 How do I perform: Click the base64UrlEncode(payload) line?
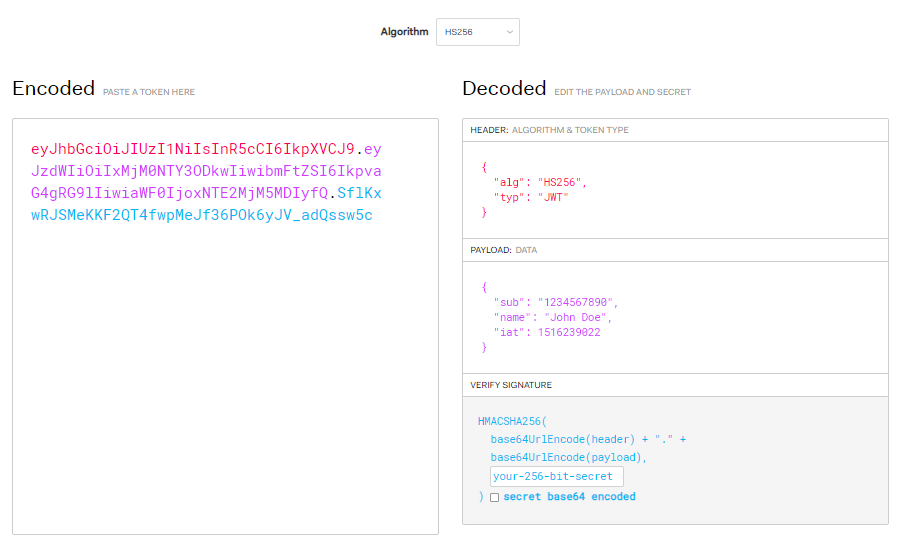pos(568,457)
